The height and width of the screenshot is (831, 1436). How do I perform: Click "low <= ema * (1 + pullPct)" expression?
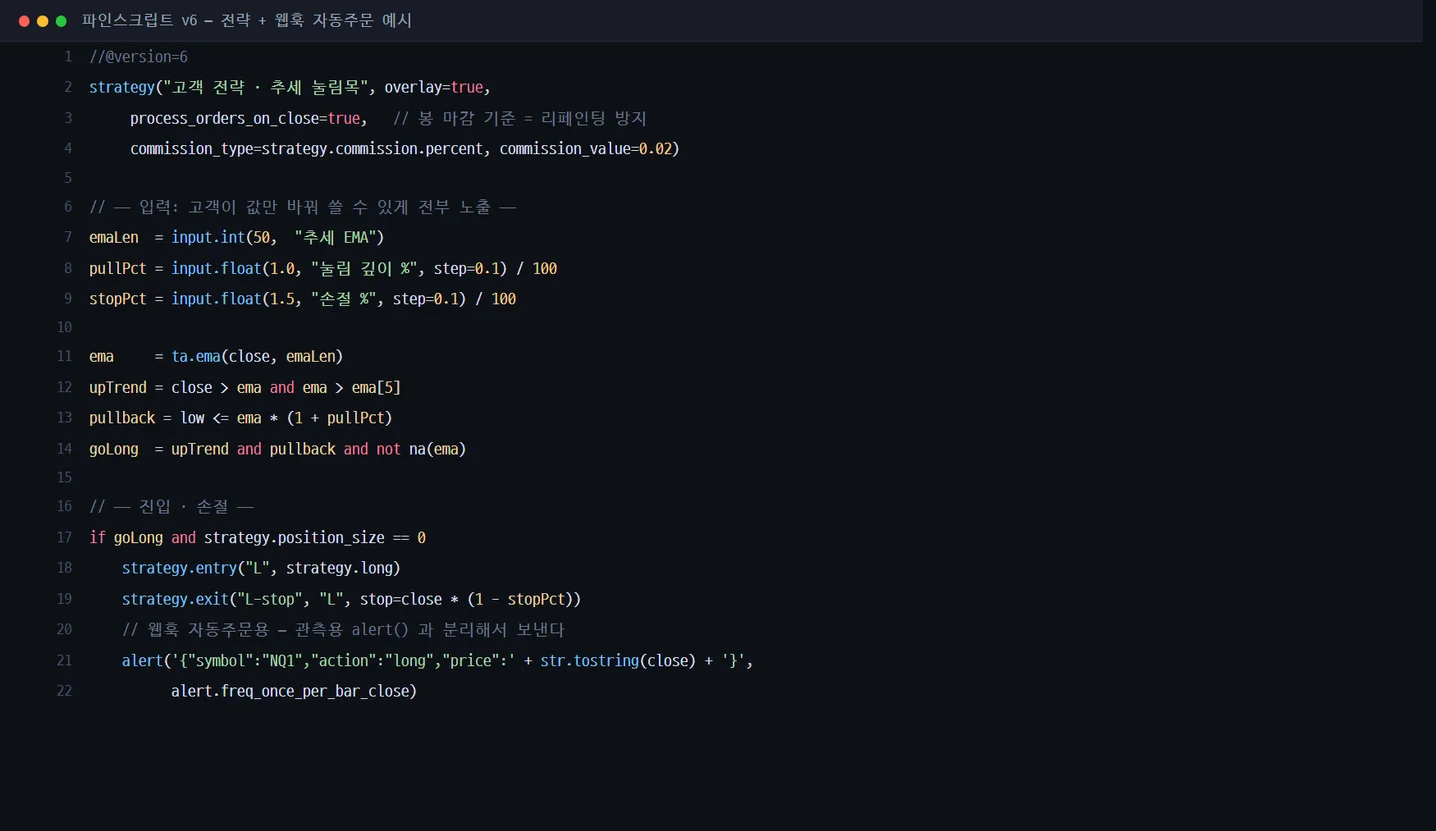286,418
